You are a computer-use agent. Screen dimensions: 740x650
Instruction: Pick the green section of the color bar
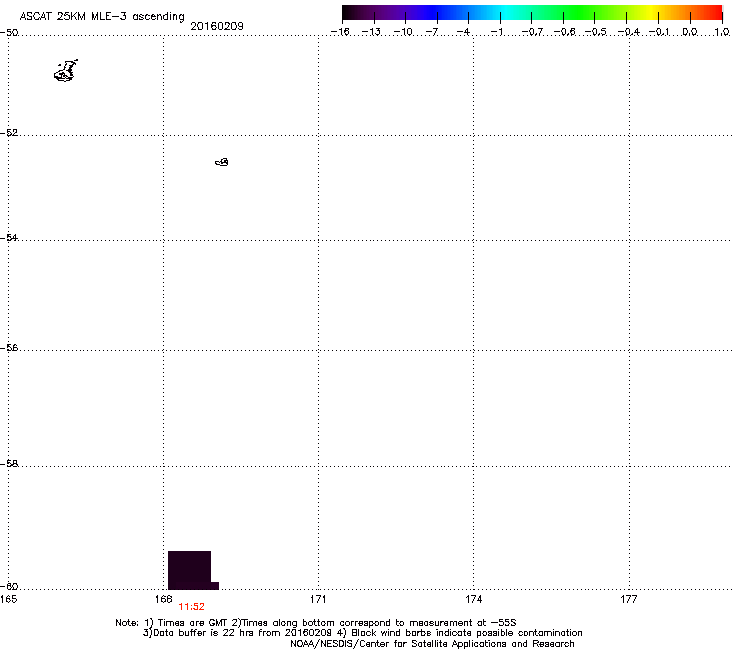580,13
